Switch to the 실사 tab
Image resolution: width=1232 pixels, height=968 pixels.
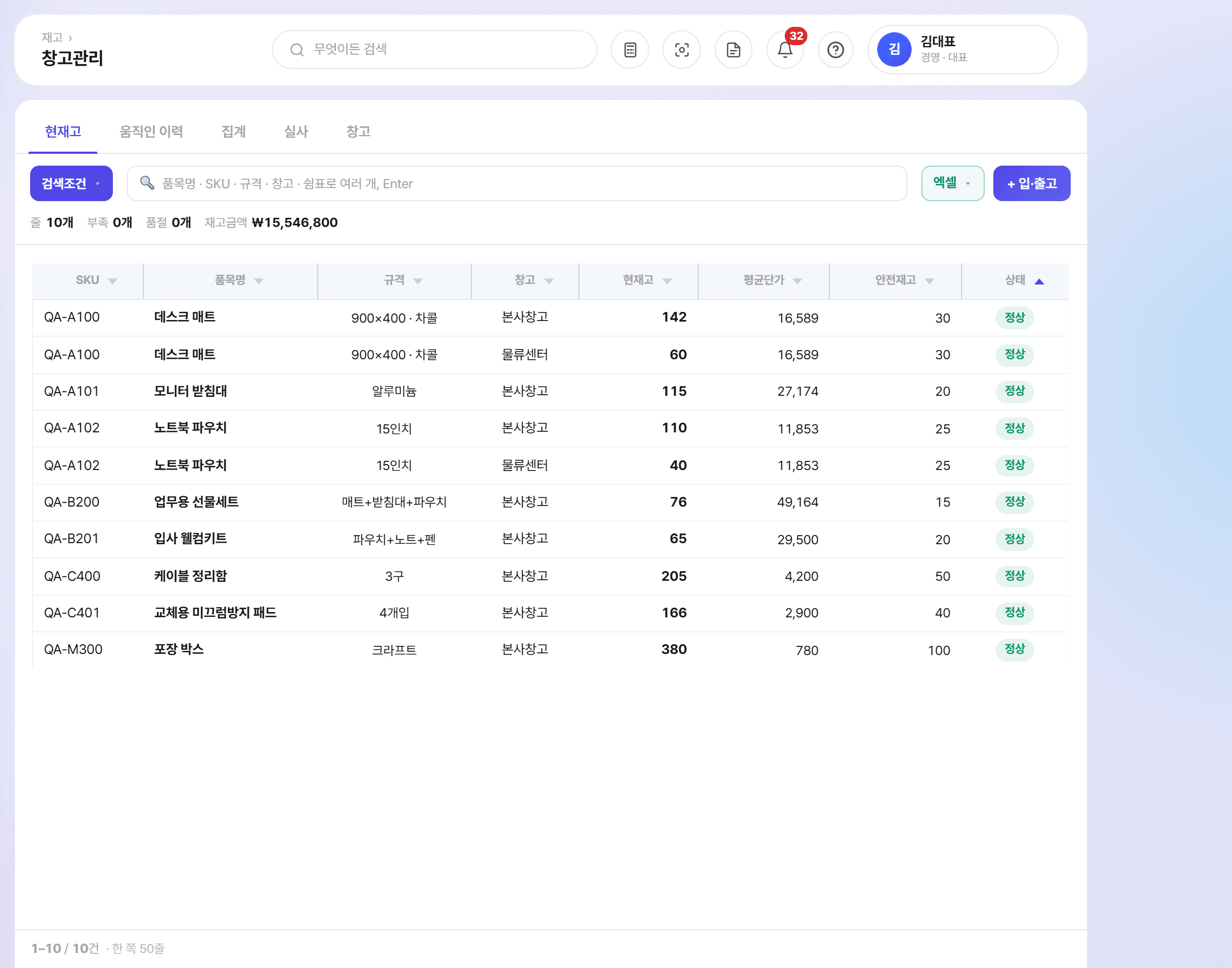[296, 131]
